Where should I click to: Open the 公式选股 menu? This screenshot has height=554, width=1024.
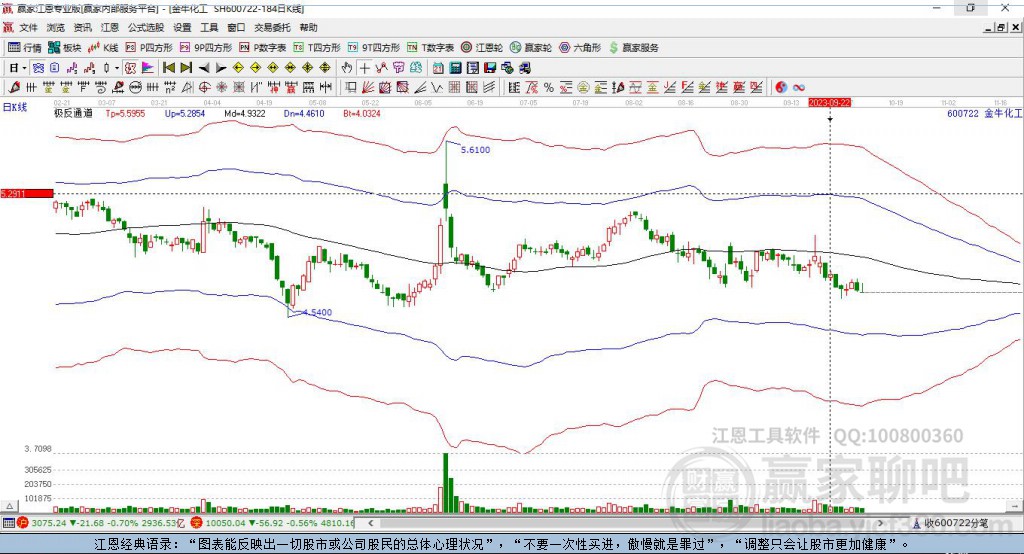point(146,27)
